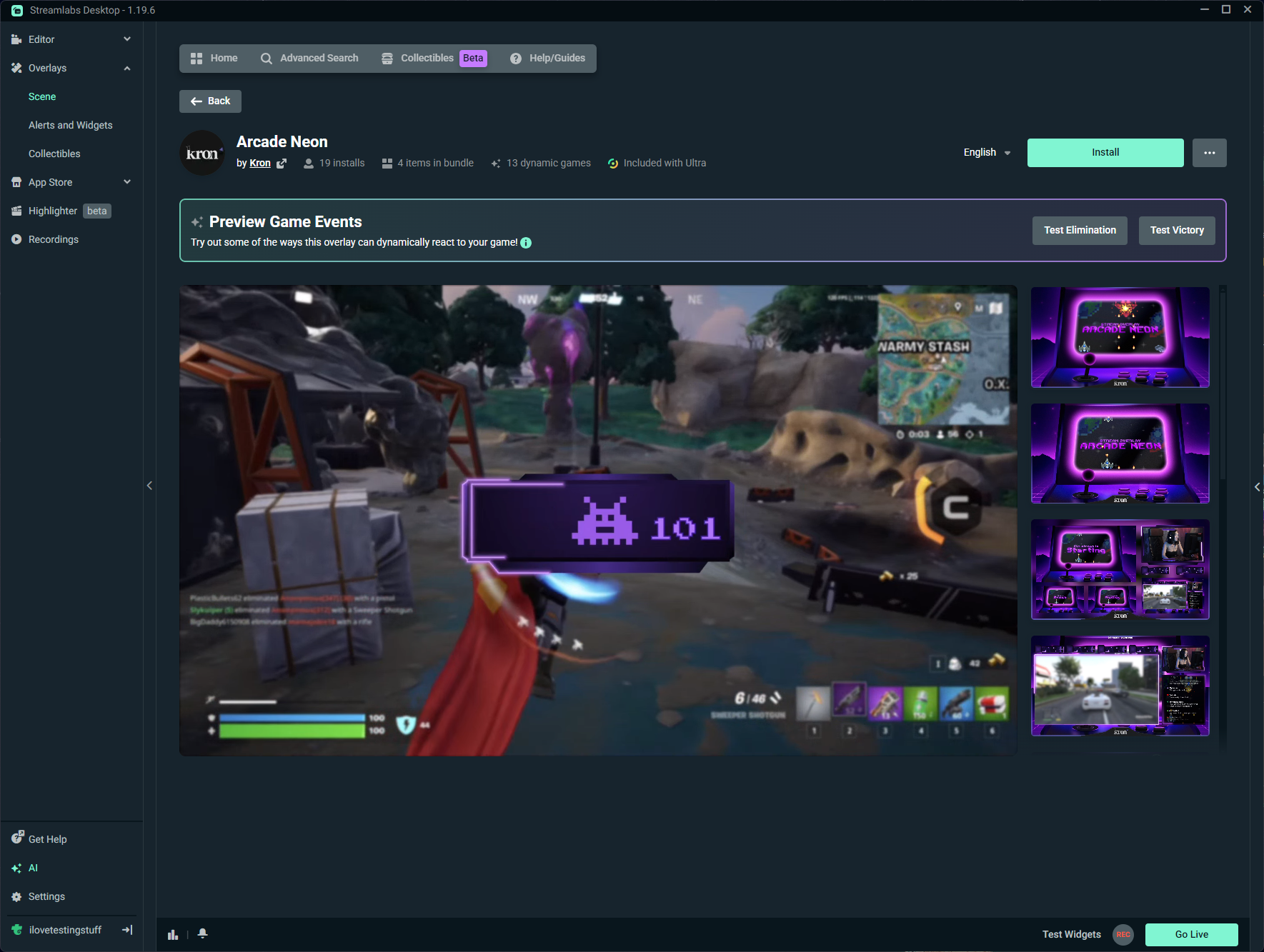
Task: Select the driving scene overlay thumbnail
Action: coord(1120,686)
